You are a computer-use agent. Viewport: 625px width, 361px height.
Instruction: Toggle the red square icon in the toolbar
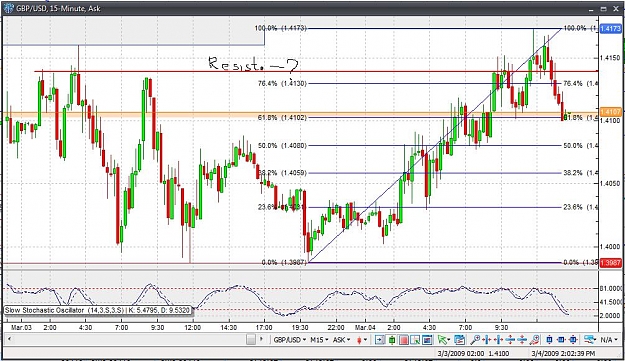pos(403,340)
